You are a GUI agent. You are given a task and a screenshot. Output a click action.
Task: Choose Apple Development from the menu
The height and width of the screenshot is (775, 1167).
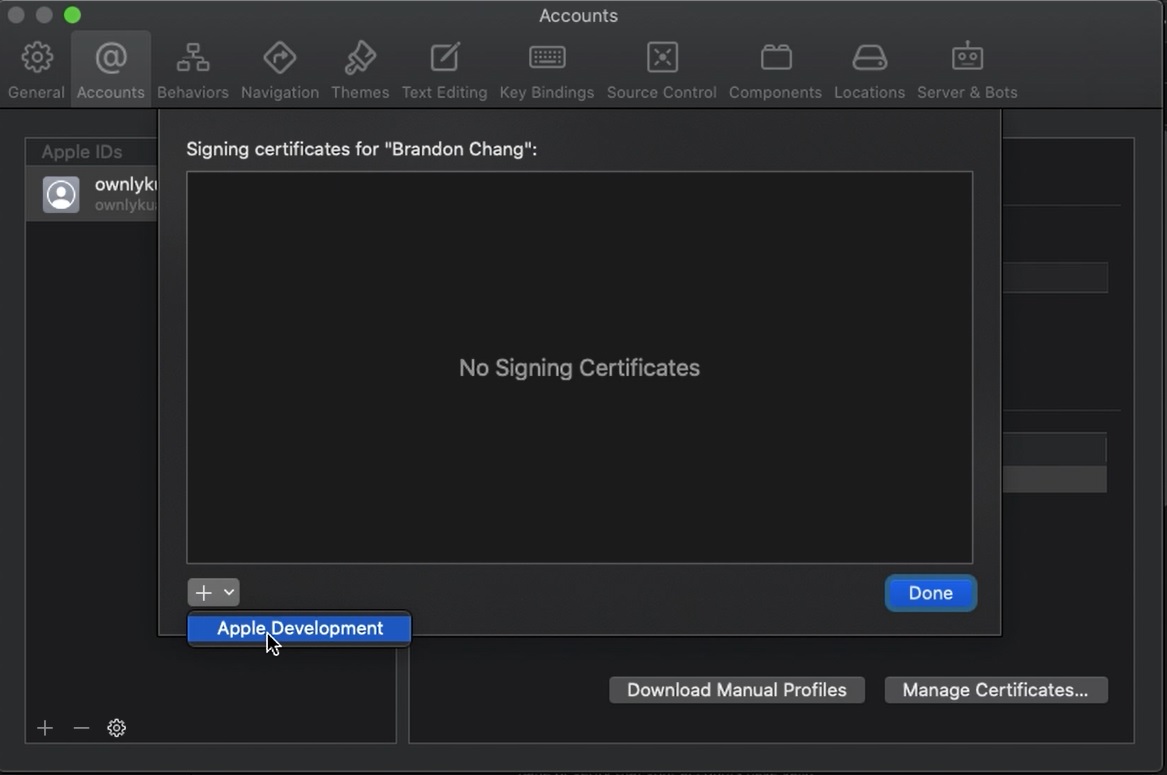(299, 628)
